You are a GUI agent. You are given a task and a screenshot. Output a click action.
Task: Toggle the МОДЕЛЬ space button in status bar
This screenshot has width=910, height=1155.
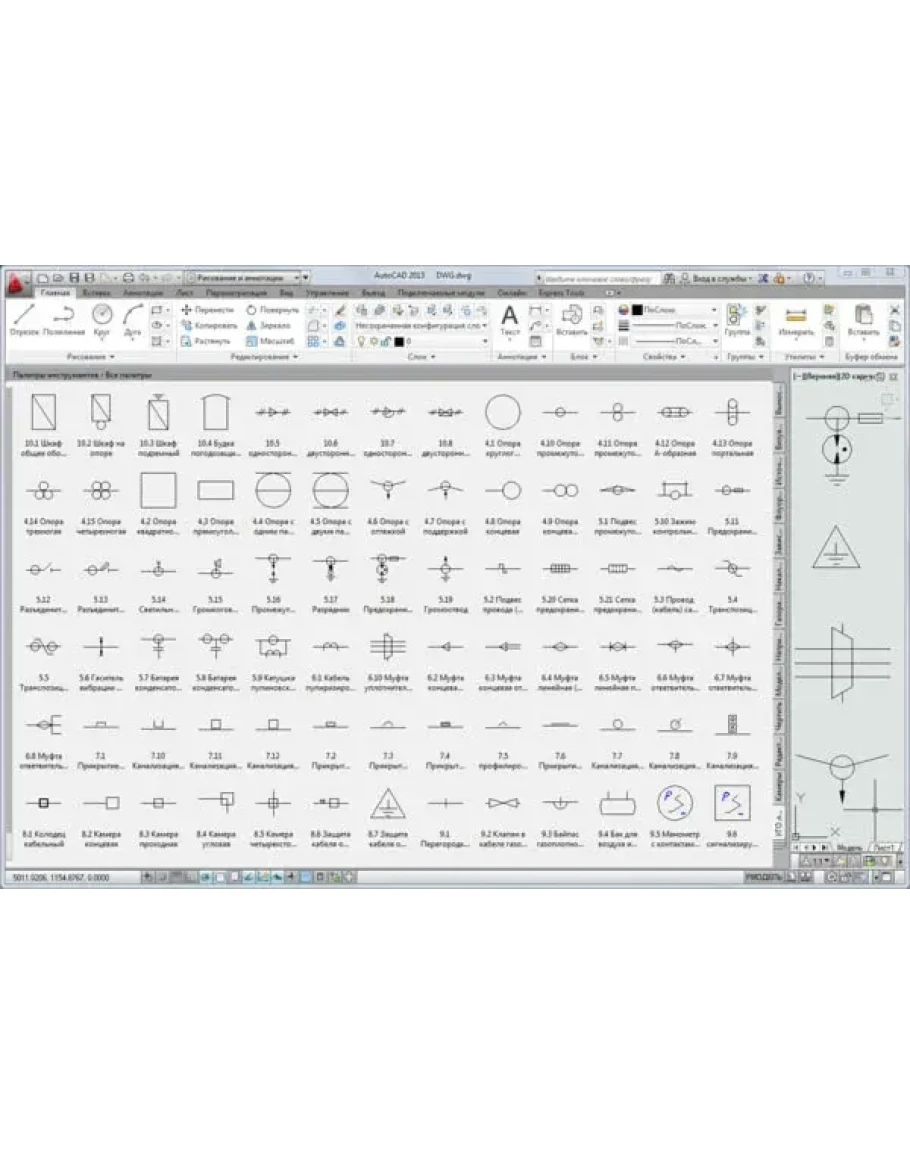point(763,877)
